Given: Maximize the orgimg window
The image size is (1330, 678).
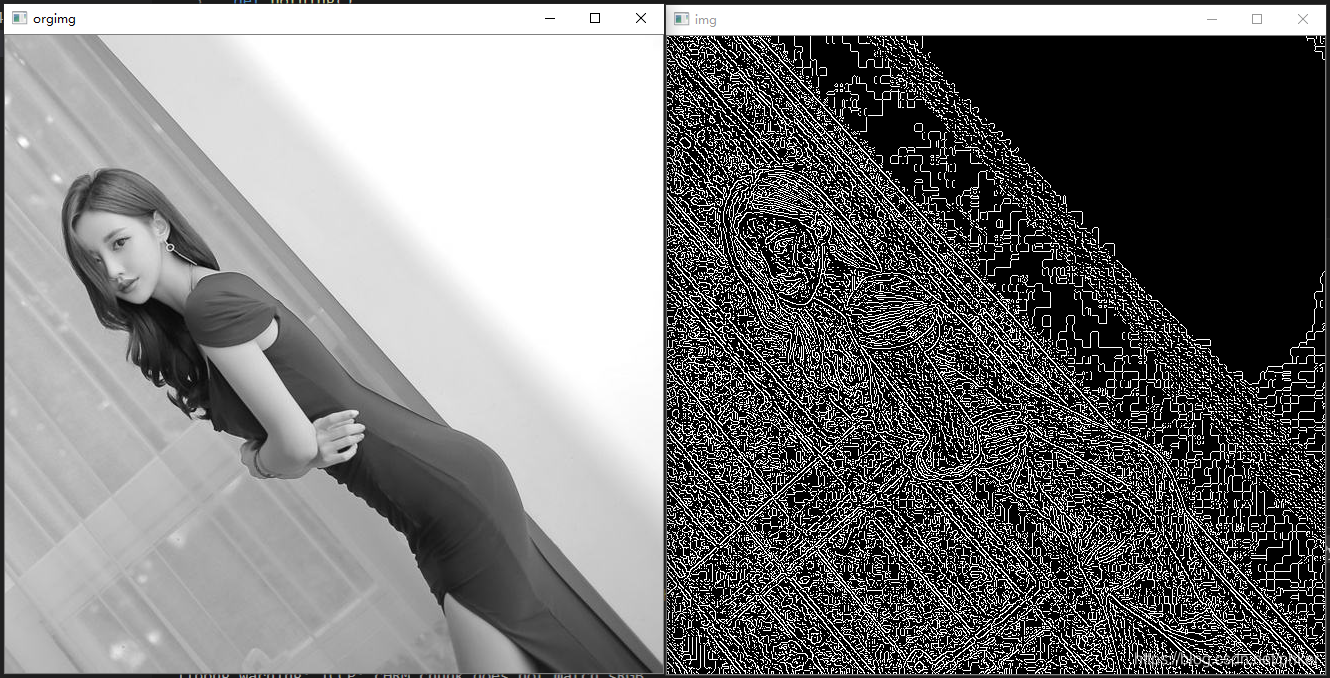Looking at the screenshot, I should 595,18.
